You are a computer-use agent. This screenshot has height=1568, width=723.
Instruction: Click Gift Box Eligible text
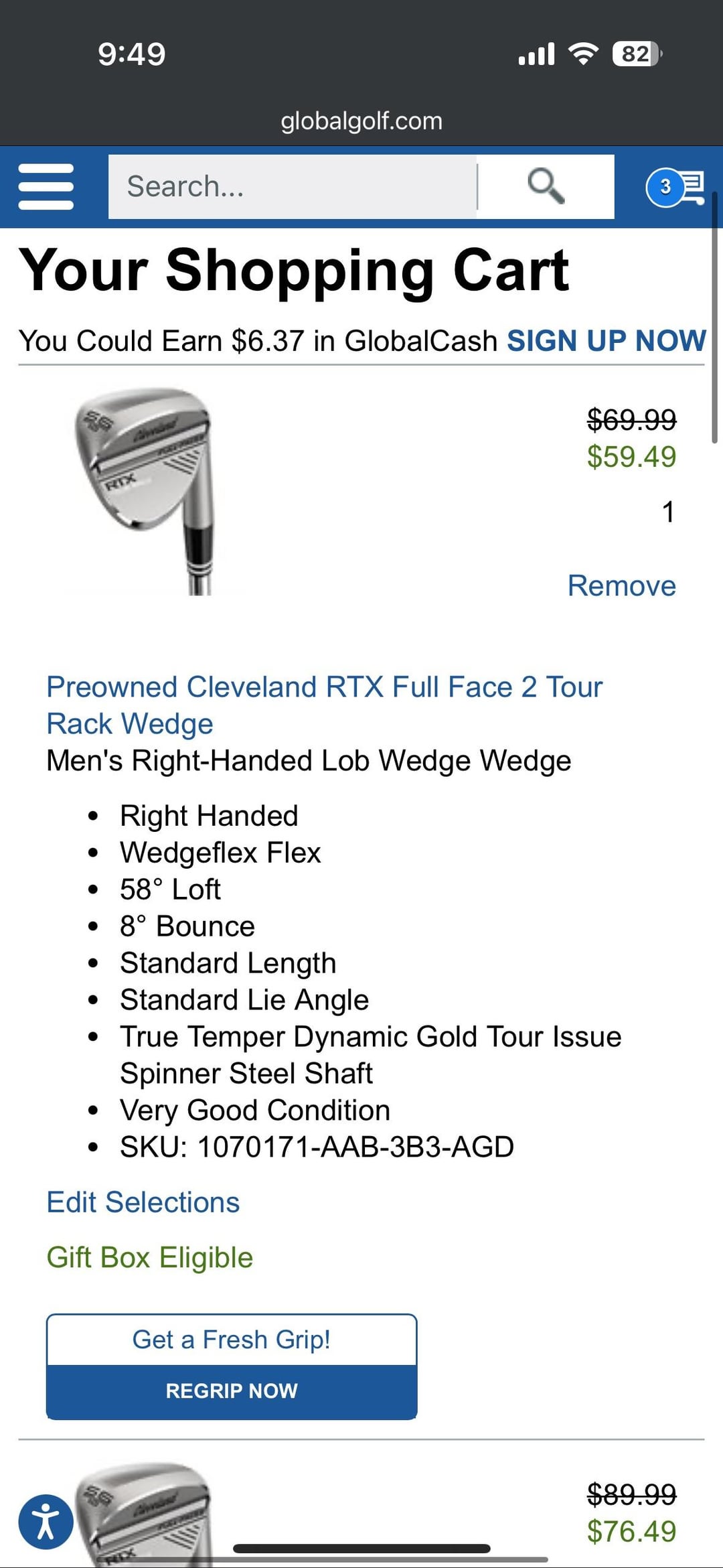click(149, 1257)
